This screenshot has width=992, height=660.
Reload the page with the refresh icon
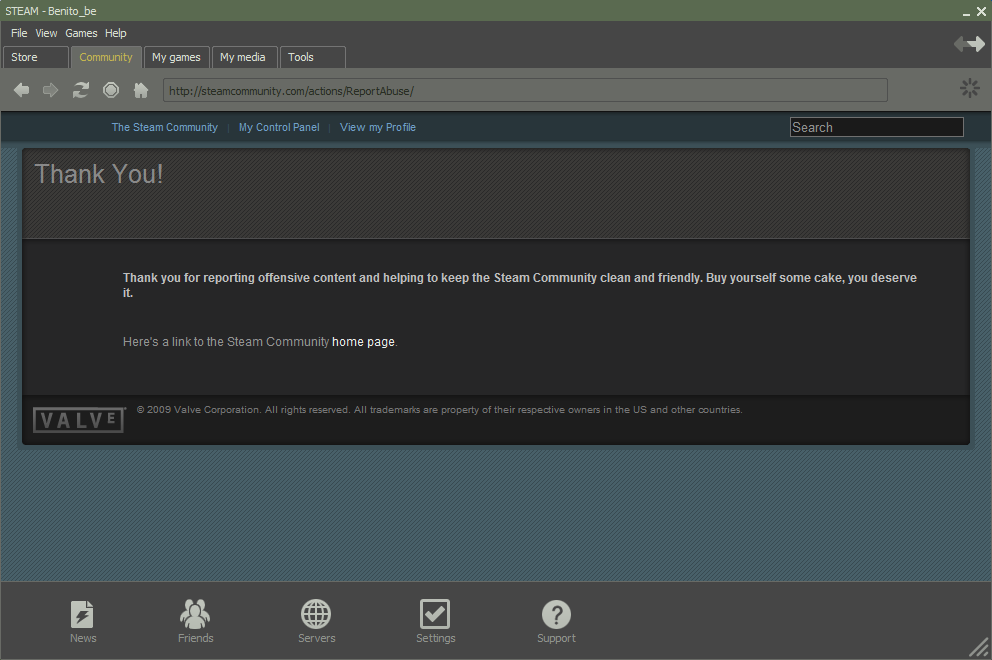tap(80, 90)
